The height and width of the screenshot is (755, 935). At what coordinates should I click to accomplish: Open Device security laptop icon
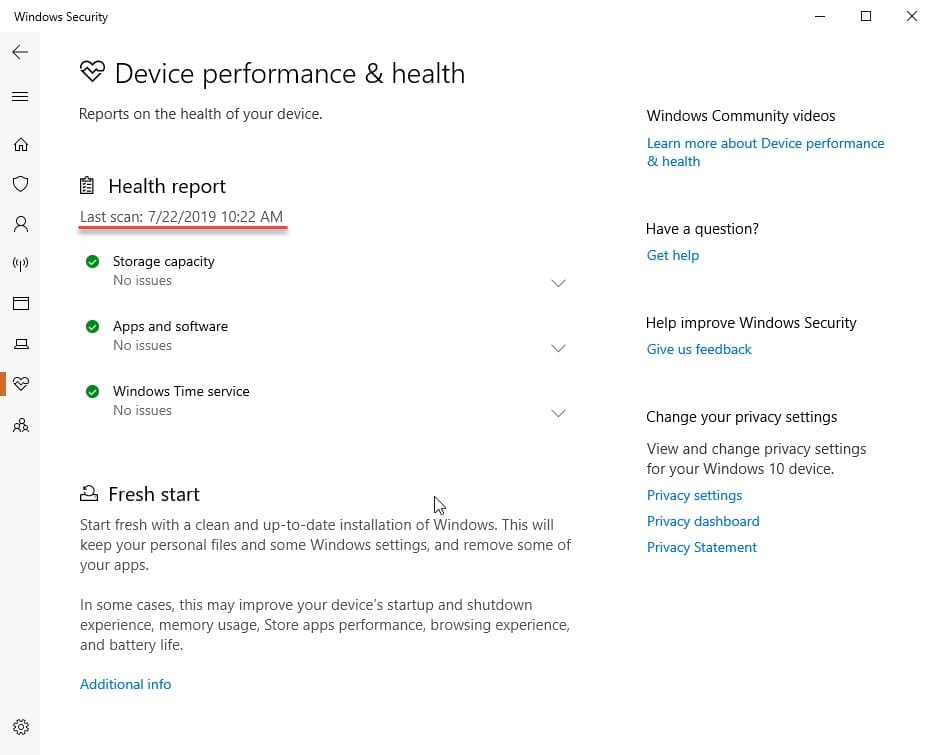(x=21, y=344)
